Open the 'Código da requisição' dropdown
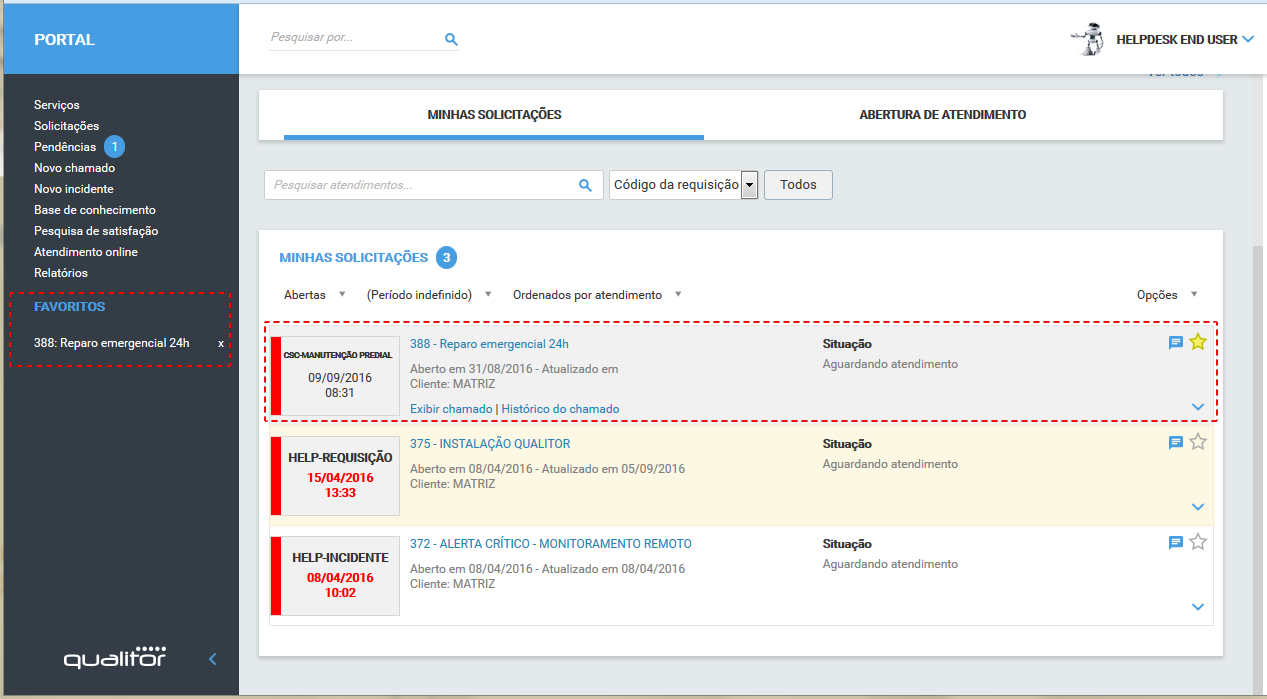Screen dimensions: 1267x699 [x=747, y=185]
